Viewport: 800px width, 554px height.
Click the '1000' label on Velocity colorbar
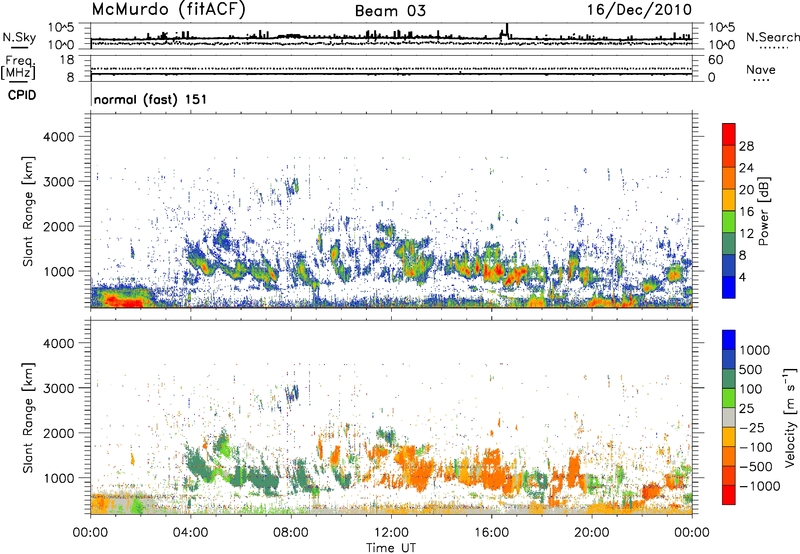[x=755, y=350]
